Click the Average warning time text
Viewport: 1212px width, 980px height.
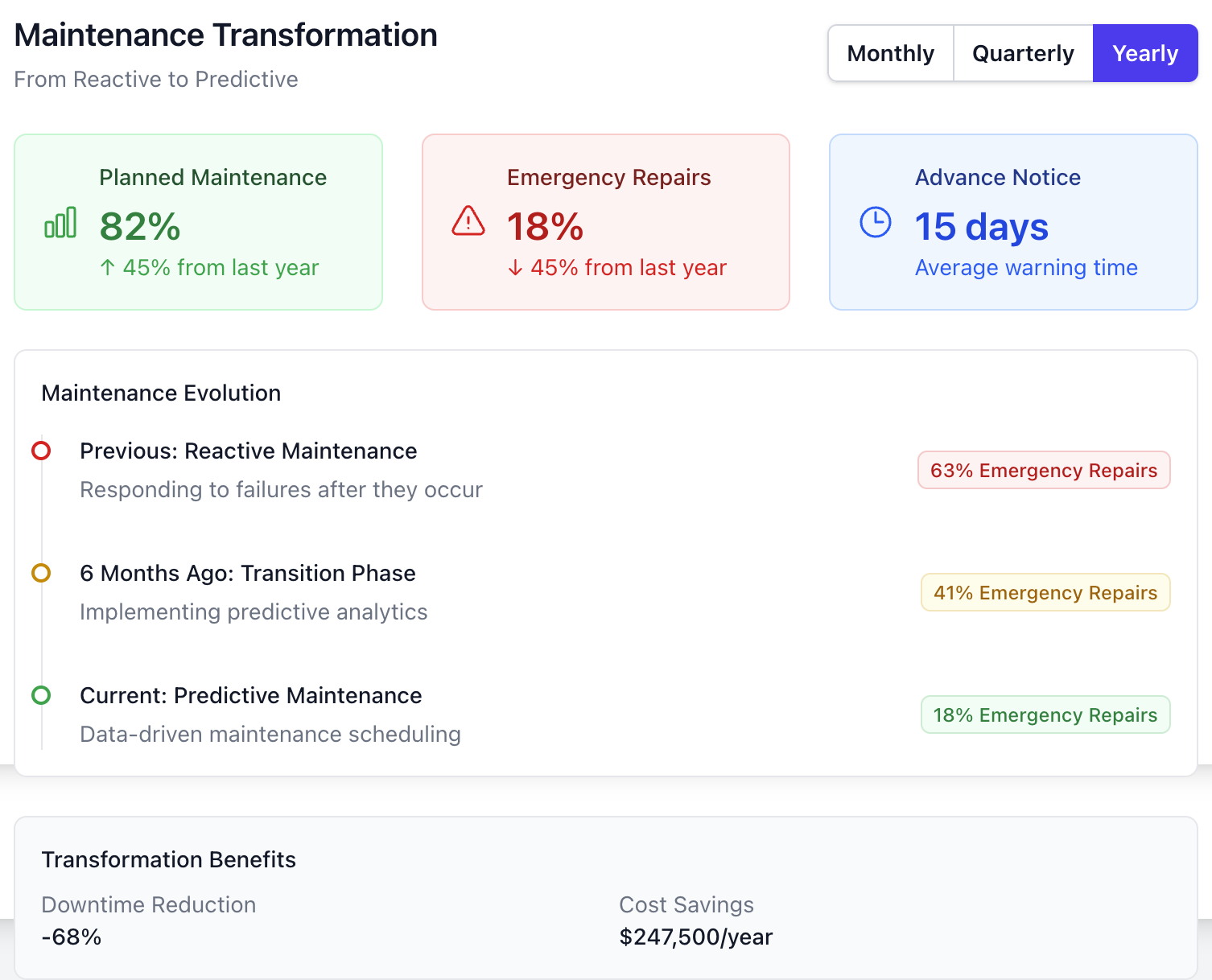[x=1026, y=268]
